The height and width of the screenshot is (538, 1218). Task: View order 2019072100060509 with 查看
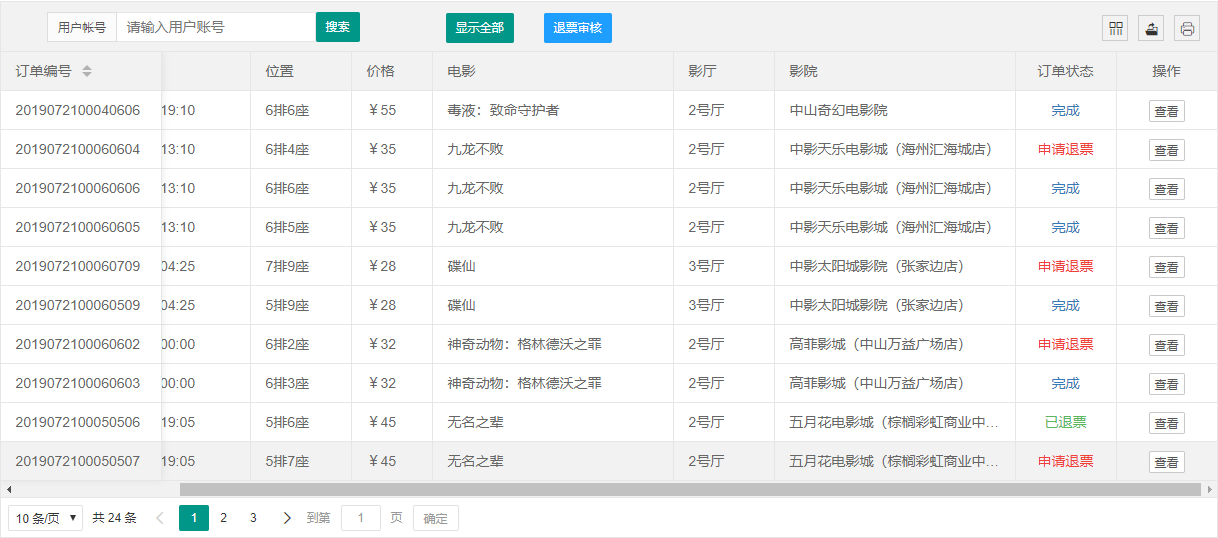coord(1166,306)
